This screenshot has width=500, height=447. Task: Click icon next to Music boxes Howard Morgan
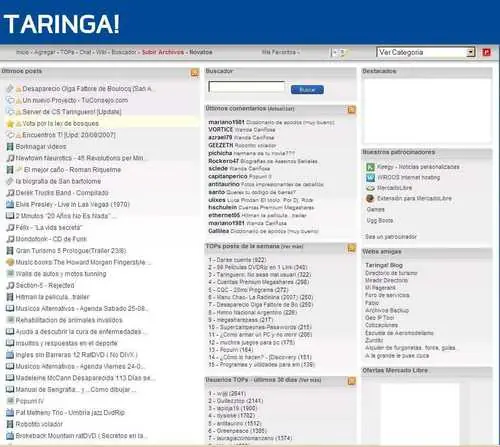[x=10, y=262]
